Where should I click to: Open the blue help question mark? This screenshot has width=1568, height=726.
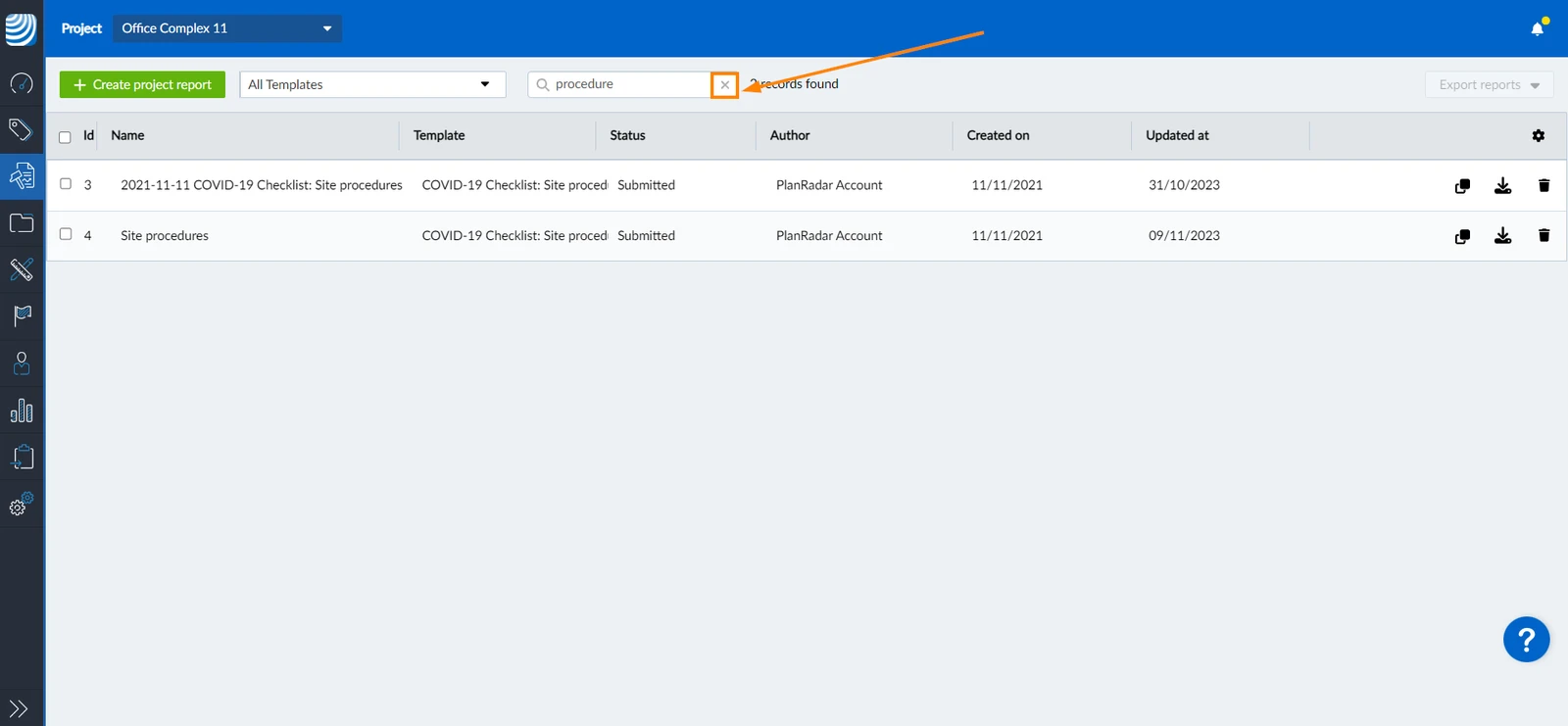1526,639
